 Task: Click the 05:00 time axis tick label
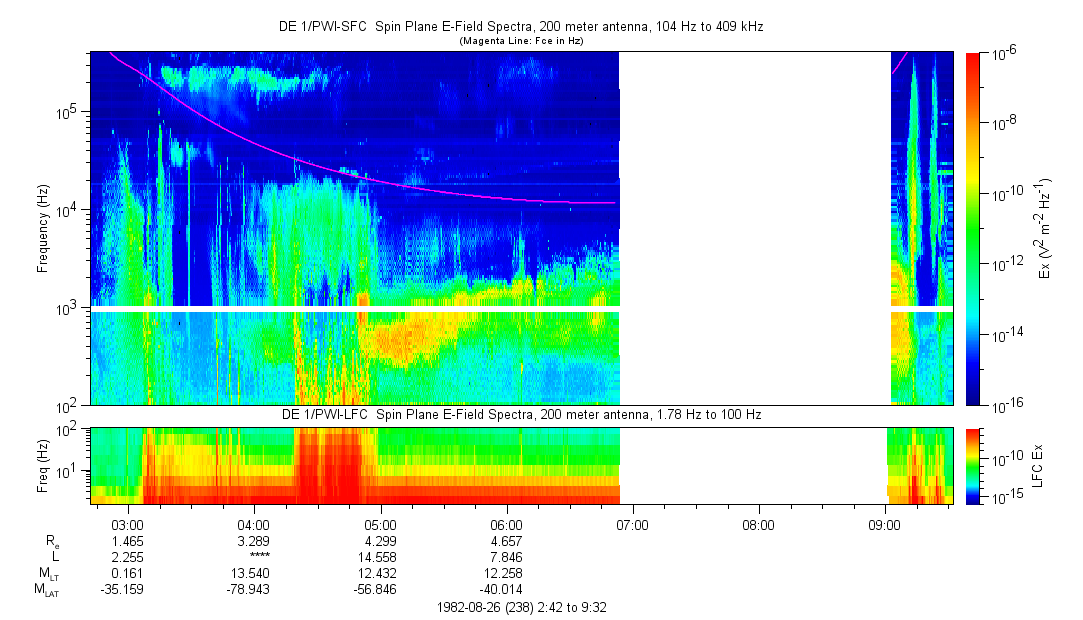(x=380, y=524)
